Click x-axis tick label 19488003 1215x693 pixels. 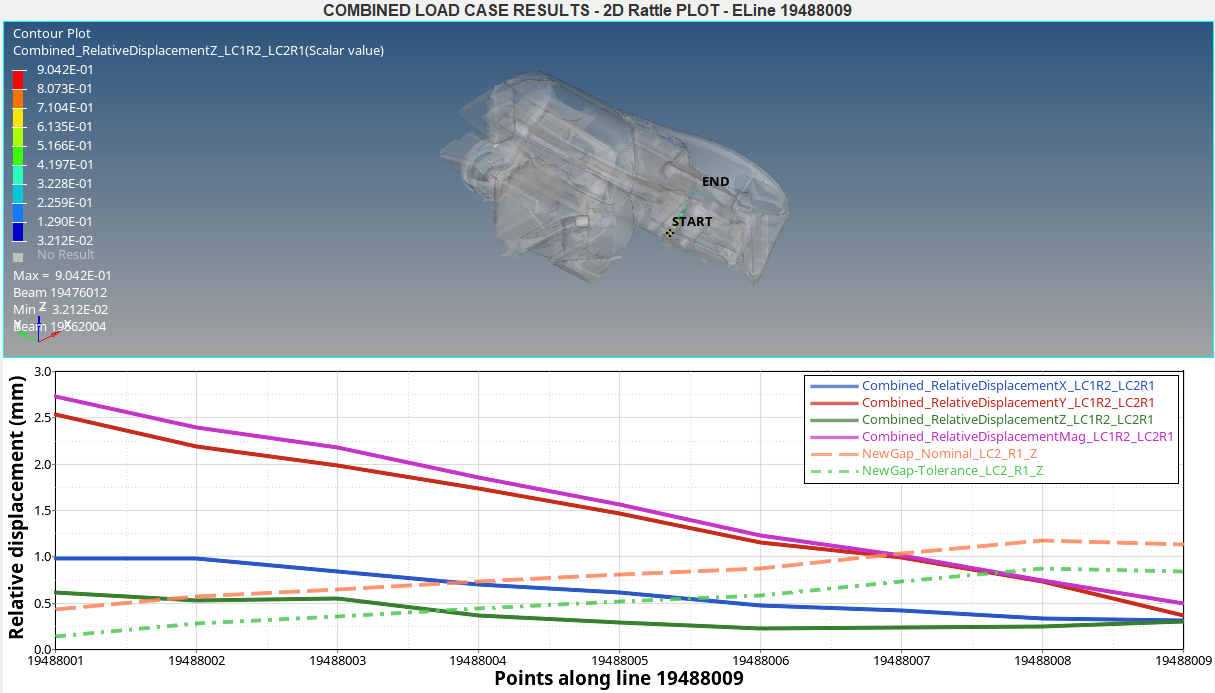pyautogui.click(x=337, y=660)
